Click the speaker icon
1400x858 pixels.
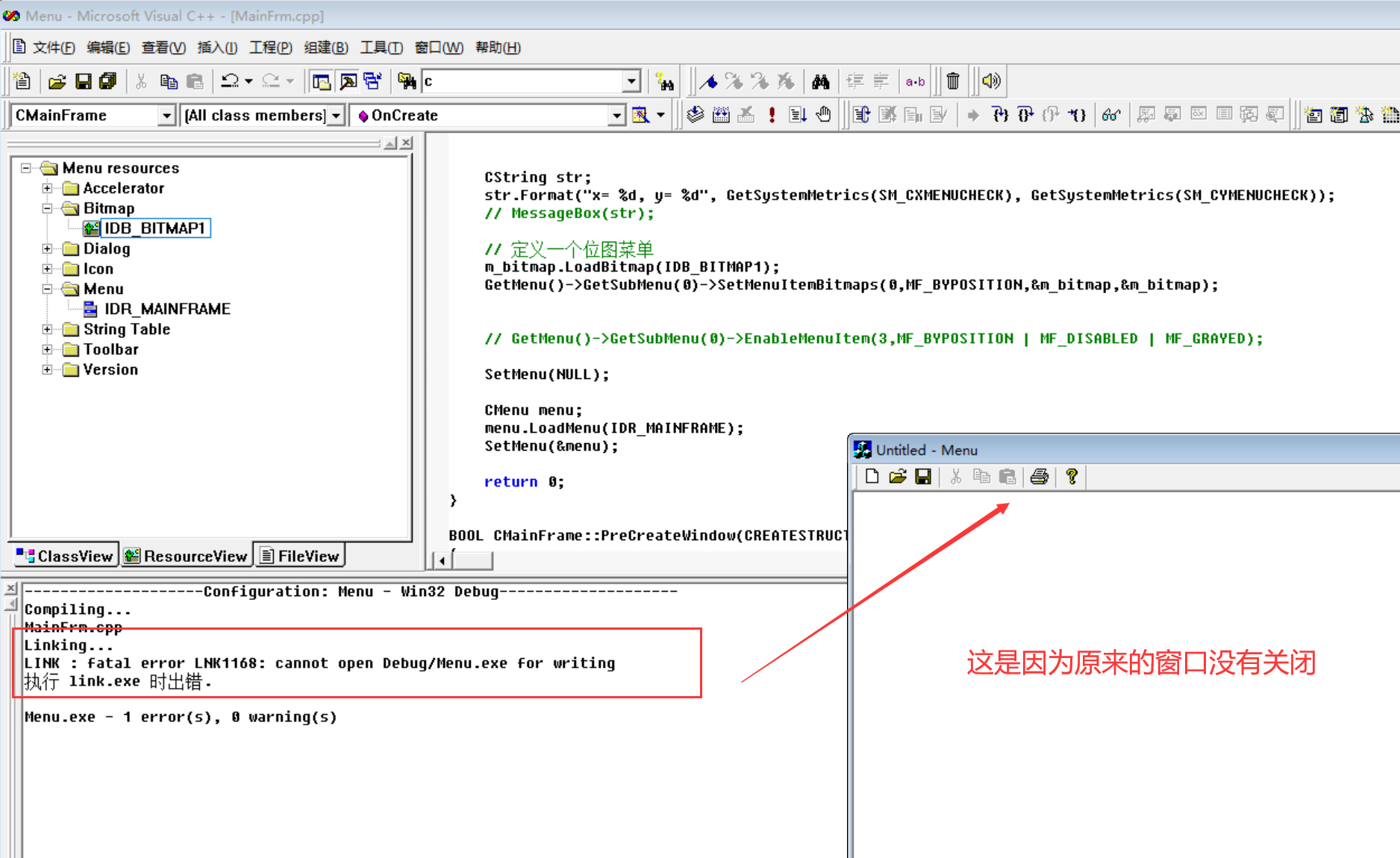[x=991, y=81]
